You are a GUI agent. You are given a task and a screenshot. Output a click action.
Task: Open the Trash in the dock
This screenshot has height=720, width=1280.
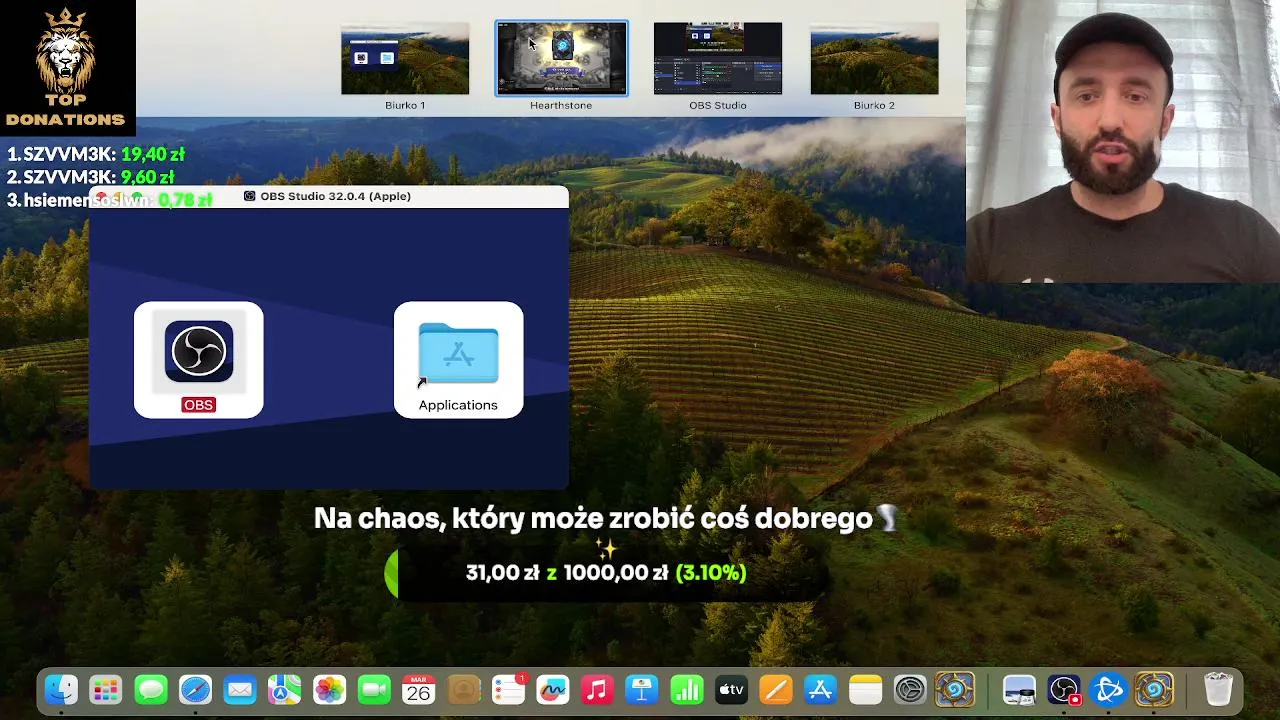click(1218, 690)
